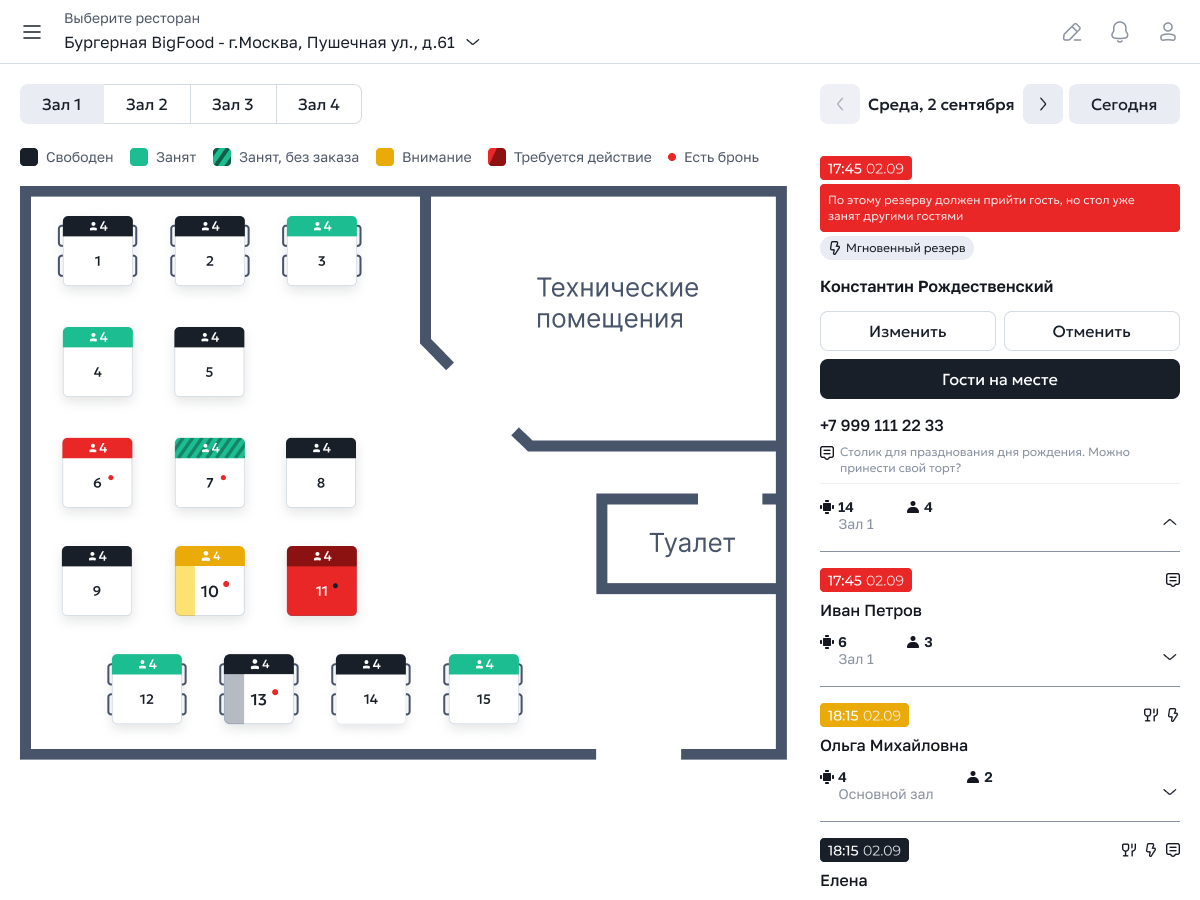Open restaurant selection dropdown
The image size is (1200, 900).
click(x=473, y=43)
